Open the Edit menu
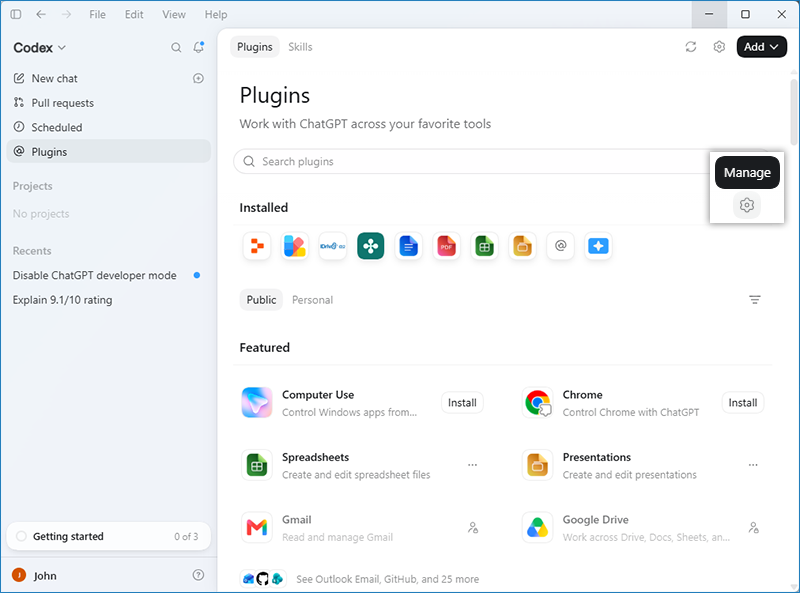This screenshot has width=800, height=593. point(134,14)
